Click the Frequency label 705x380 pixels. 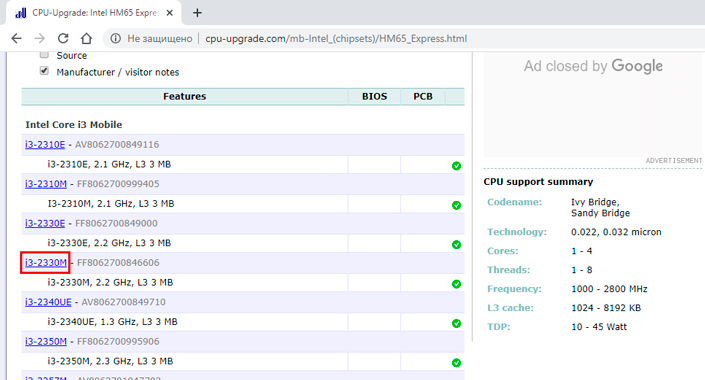(514, 289)
